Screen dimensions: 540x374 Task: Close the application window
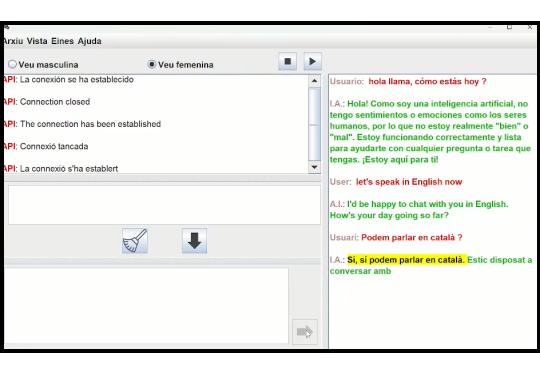(530, 27)
